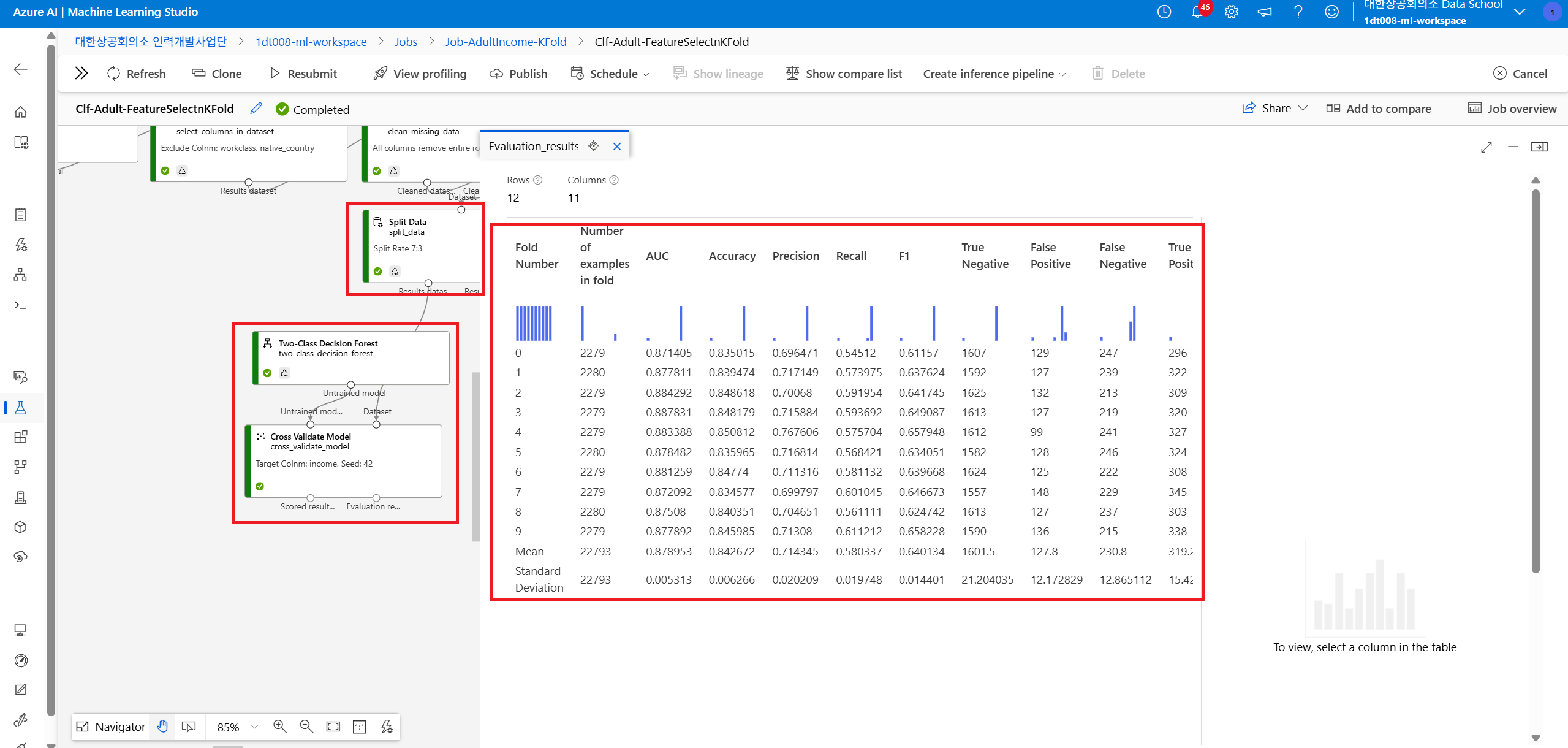Click the zoom in magnifier icon
Screen dimensions: 1568x748
click(280, 727)
